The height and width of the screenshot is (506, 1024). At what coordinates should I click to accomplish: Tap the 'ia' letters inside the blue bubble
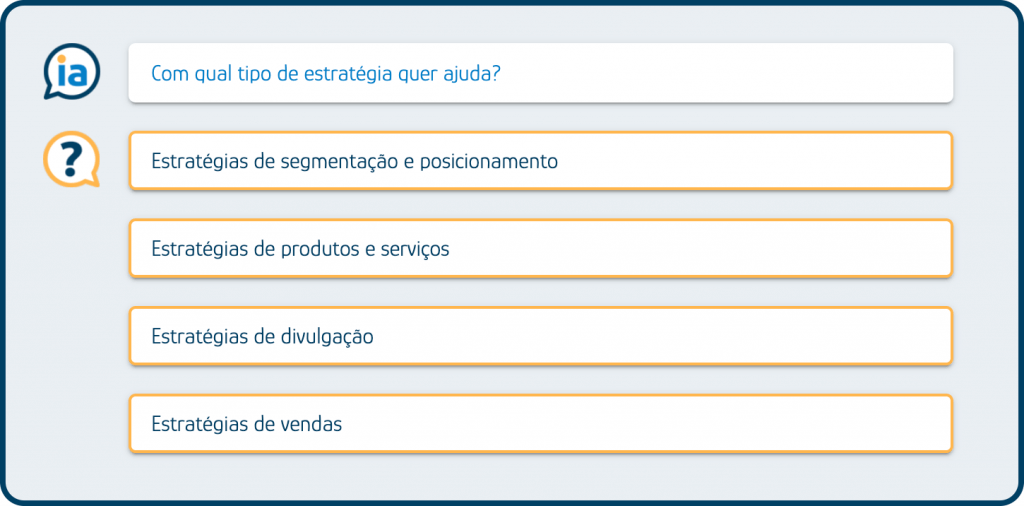pyautogui.click(x=71, y=69)
